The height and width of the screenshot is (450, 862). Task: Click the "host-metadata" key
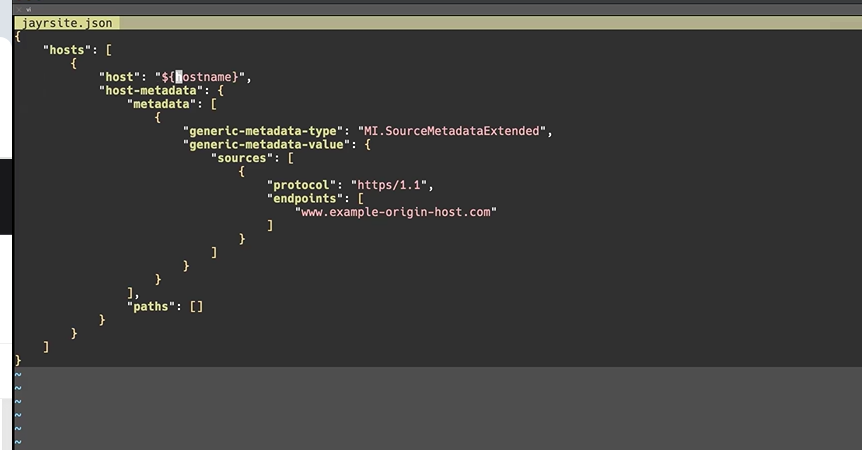point(151,91)
